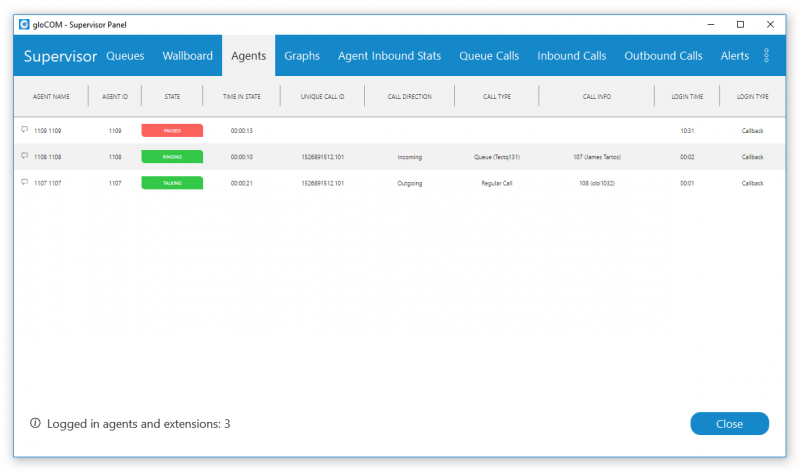
Task: Click the Regular Call type cell
Action: pyautogui.click(x=497, y=183)
